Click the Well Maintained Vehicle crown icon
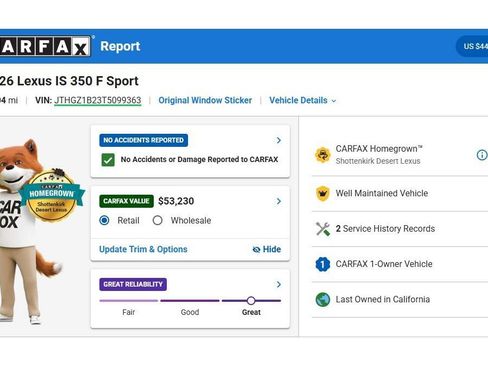Viewport: 488px width, 366px height. pos(323,193)
